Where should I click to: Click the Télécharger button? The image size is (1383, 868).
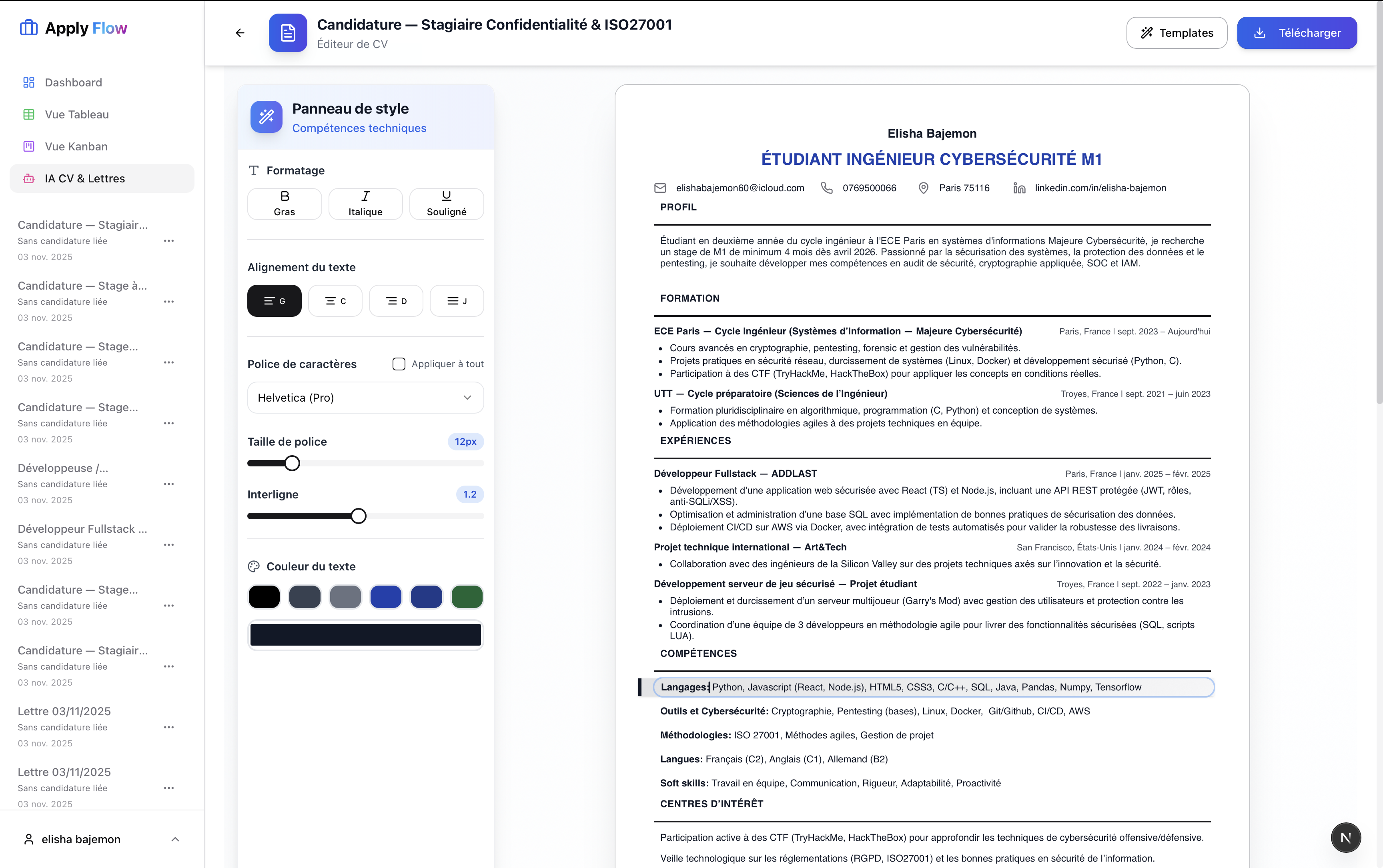(1297, 33)
